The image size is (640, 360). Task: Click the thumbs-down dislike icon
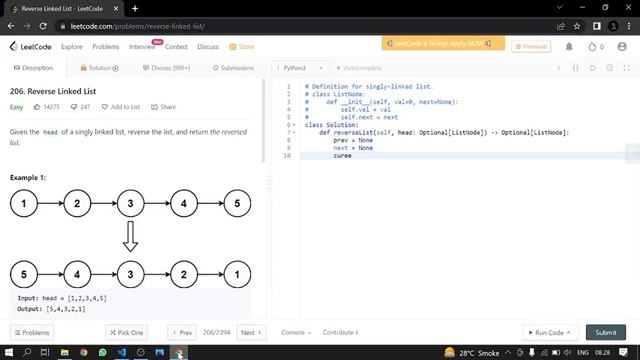tap(74, 107)
